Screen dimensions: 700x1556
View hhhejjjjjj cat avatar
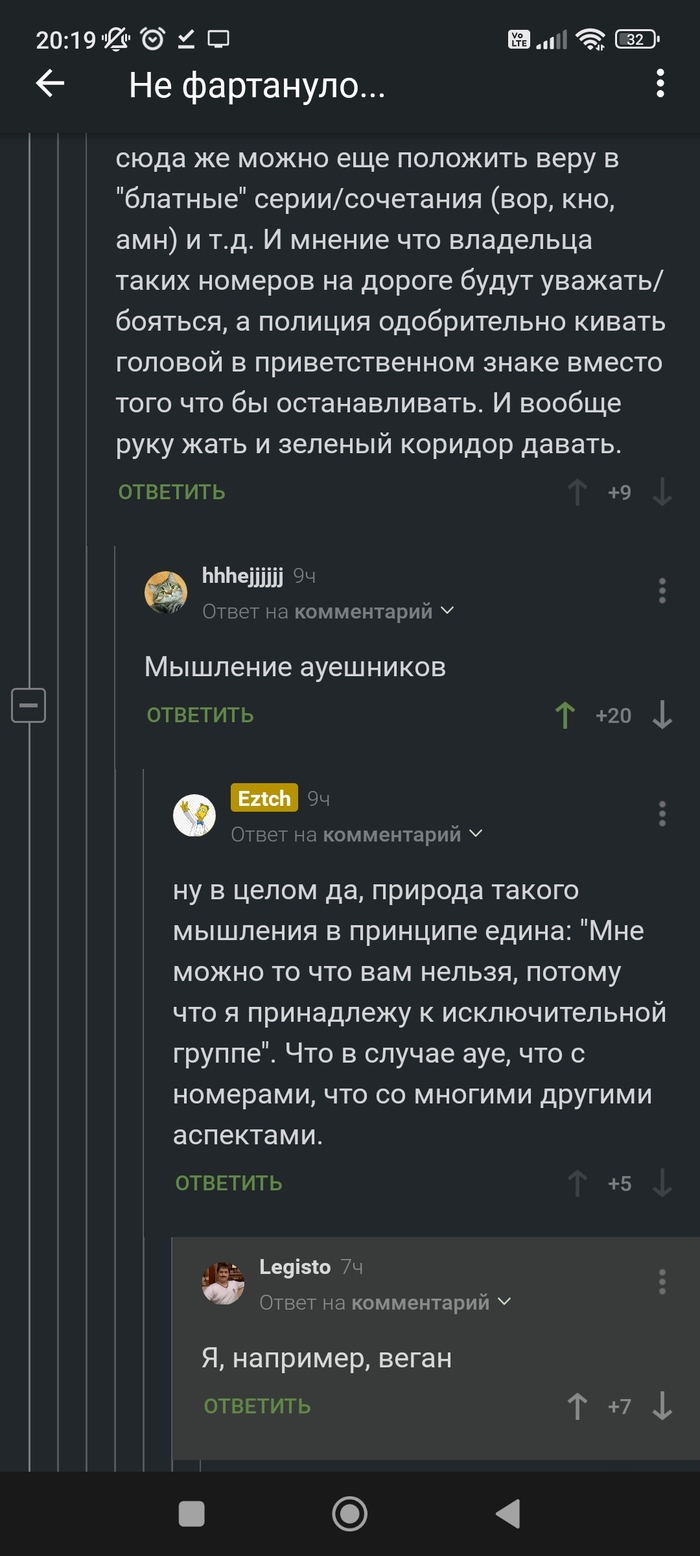(x=166, y=592)
